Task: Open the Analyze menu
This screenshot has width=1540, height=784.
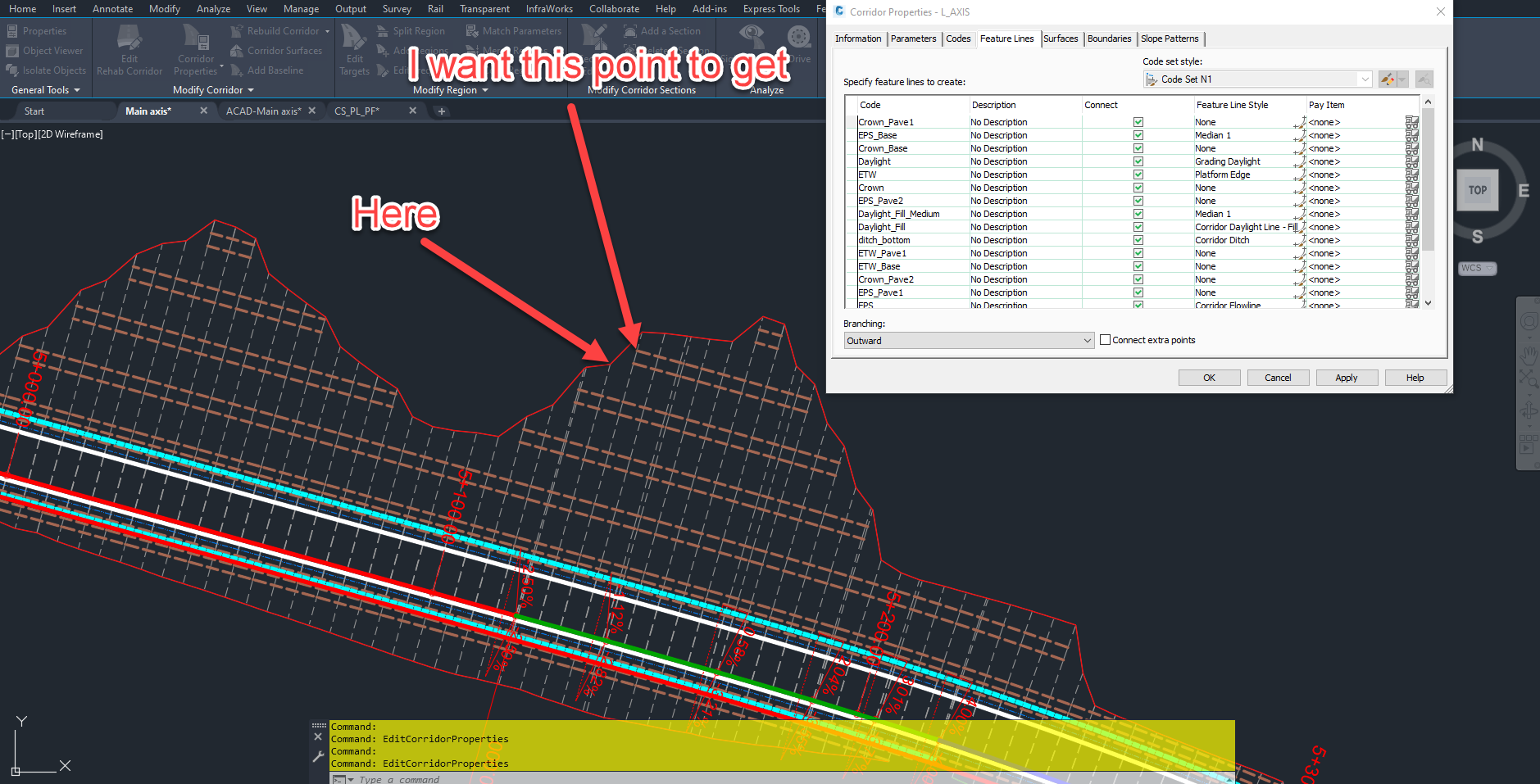Action: (x=213, y=9)
